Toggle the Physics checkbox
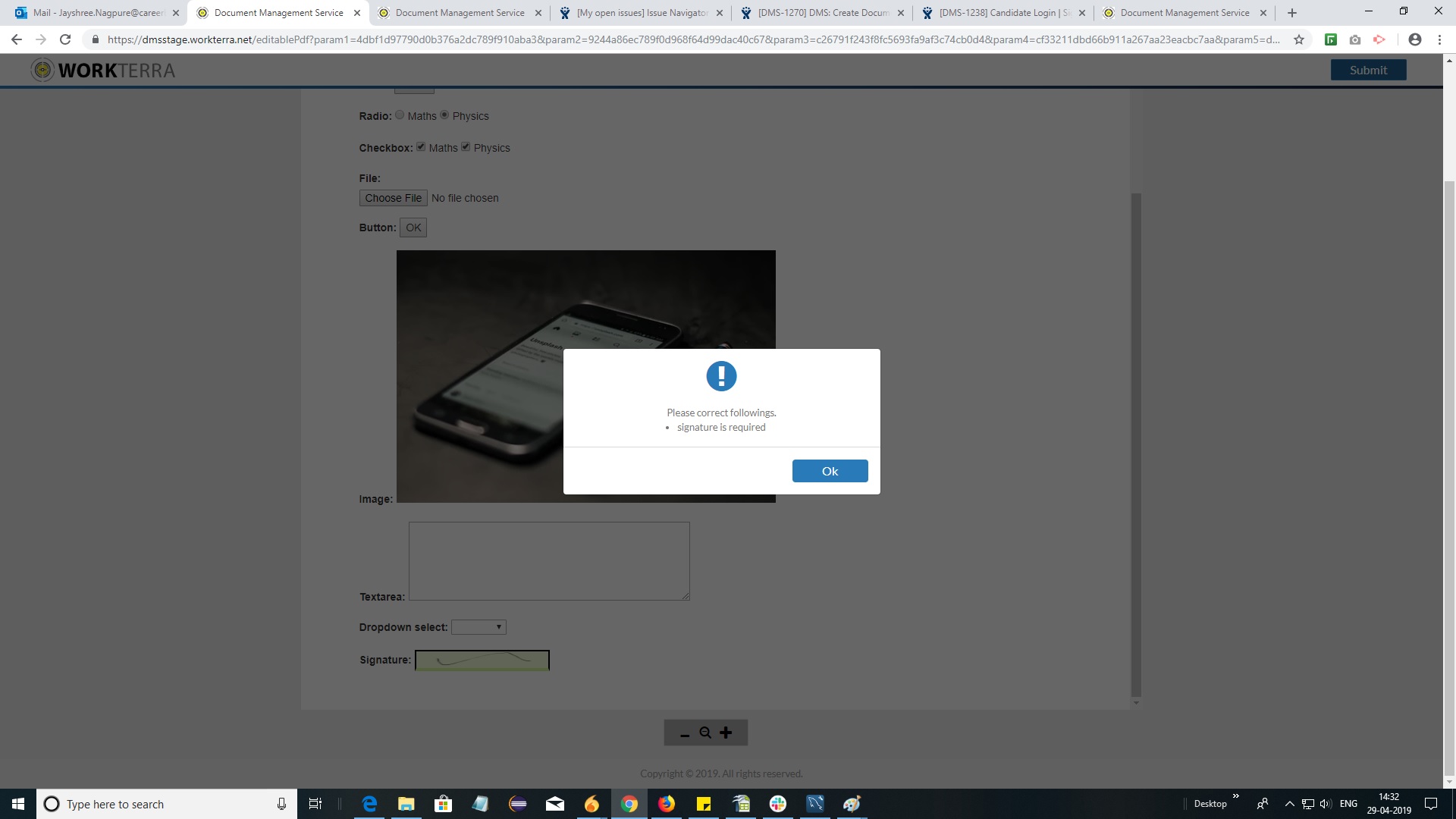The image size is (1456, 819). click(x=466, y=147)
